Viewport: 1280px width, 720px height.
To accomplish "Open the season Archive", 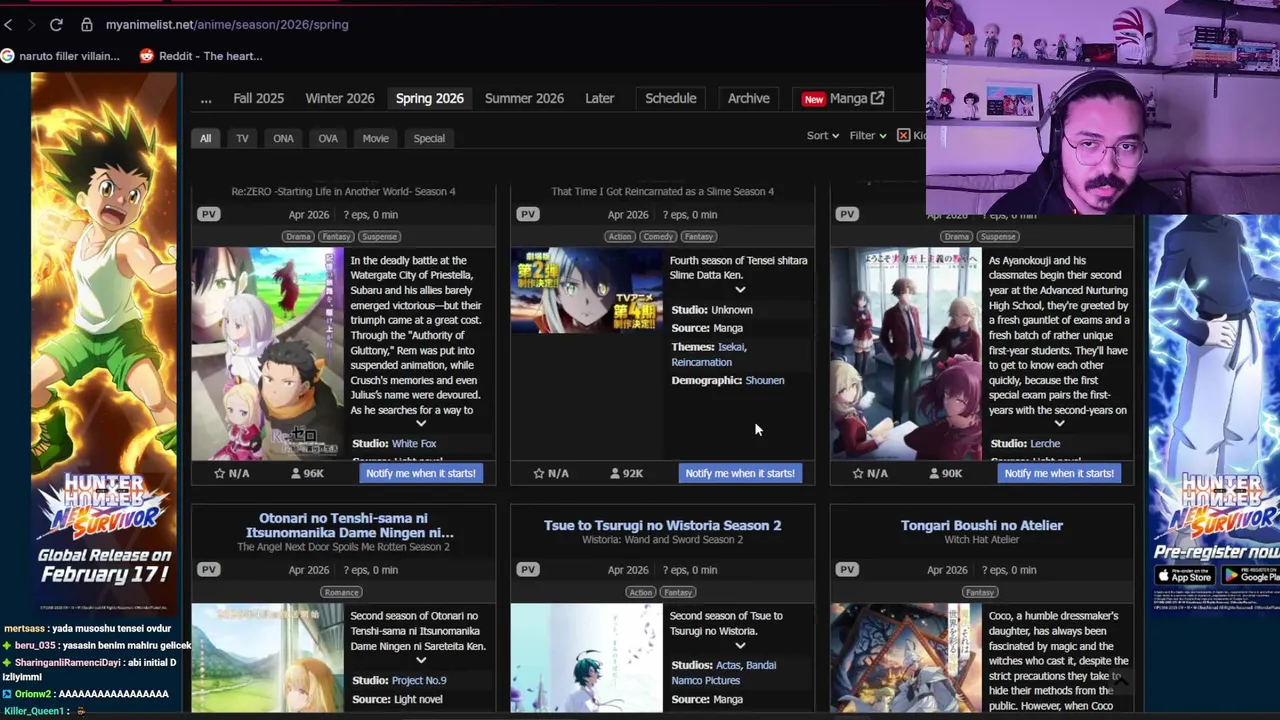I will pyautogui.click(x=748, y=99).
